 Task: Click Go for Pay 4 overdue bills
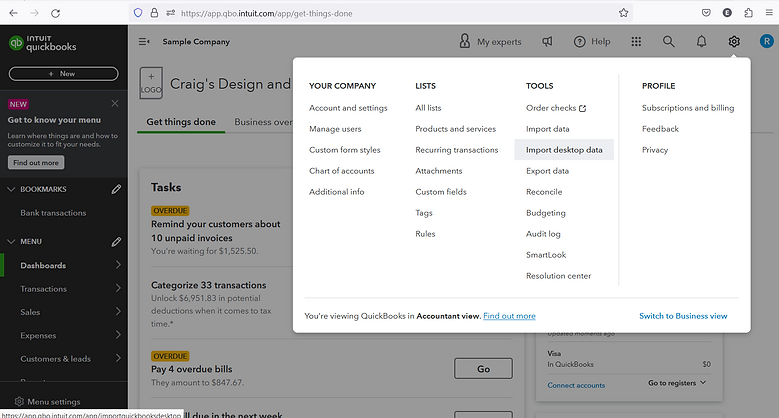[483, 369]
